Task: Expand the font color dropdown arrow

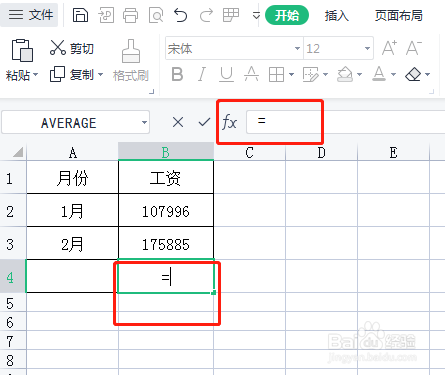Action: tap(393, 75)
